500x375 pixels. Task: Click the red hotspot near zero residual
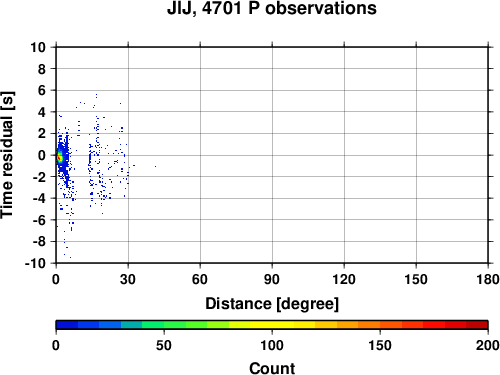[60, 158]
